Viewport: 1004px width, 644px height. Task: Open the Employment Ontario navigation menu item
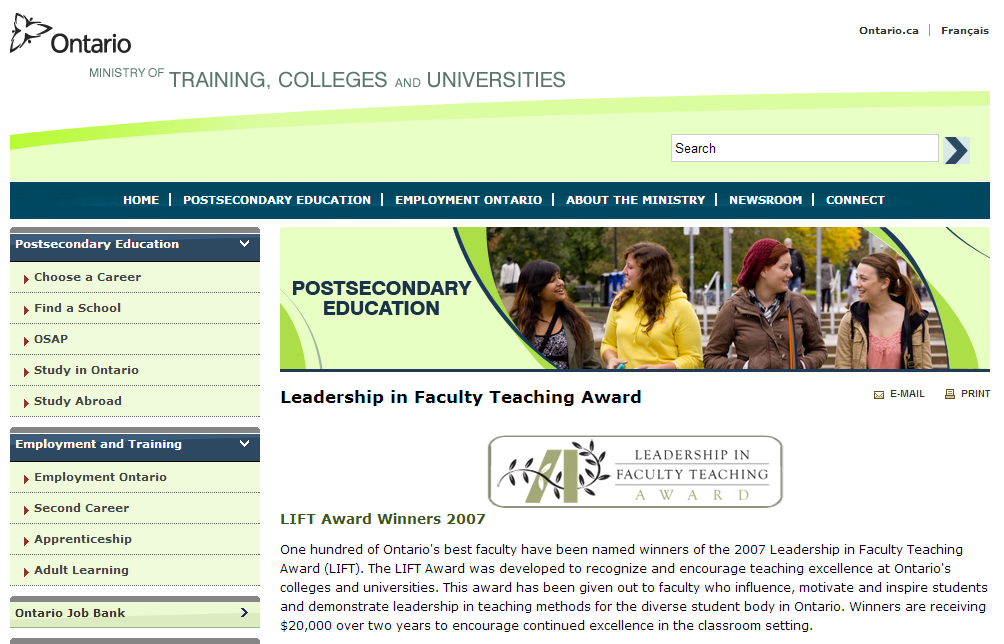[468, 200]
